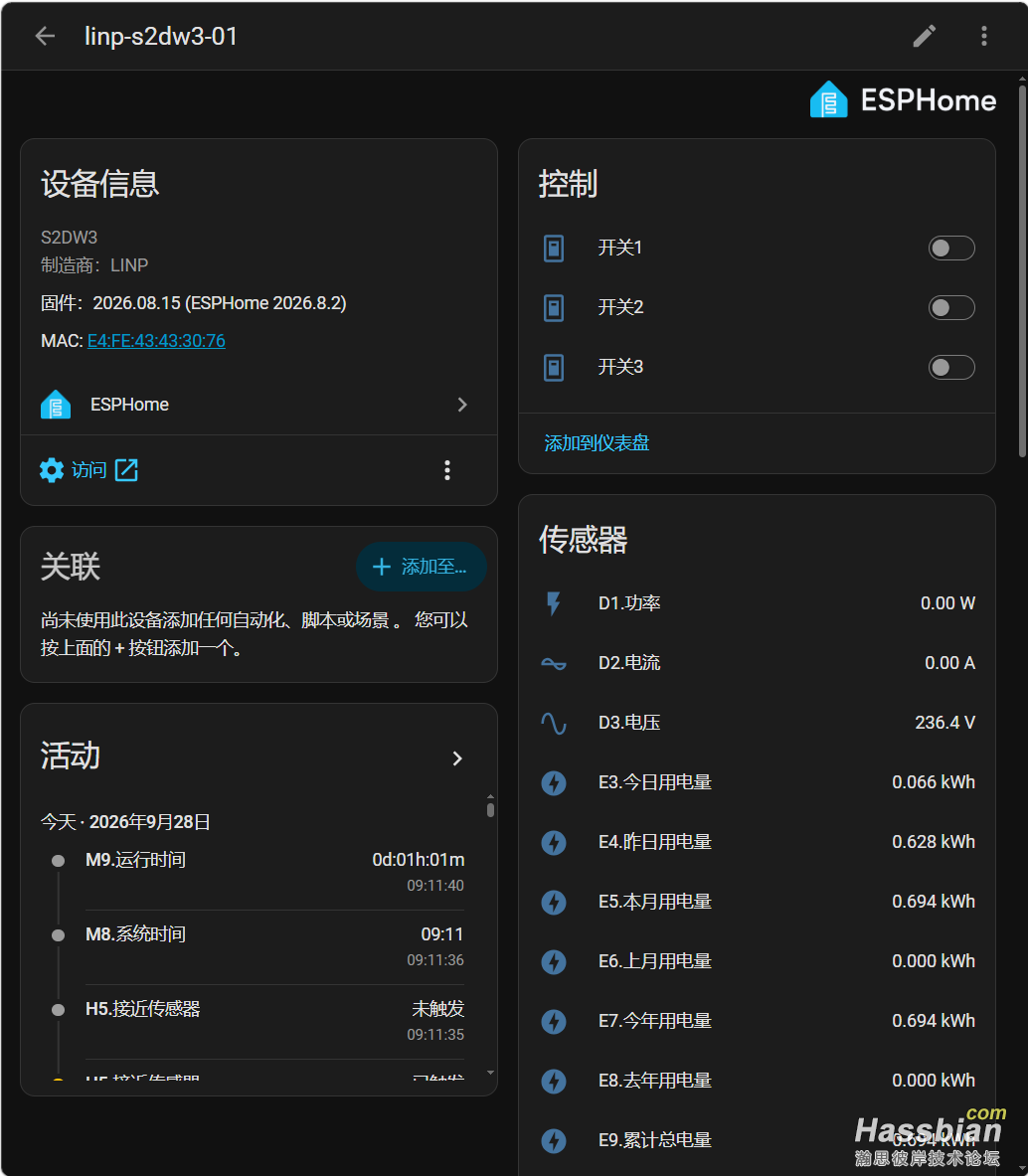This screenshot has height=1176, width=1028.
Task: Click the device title linp-s2dw3-01
Action: tap(161, 36)
